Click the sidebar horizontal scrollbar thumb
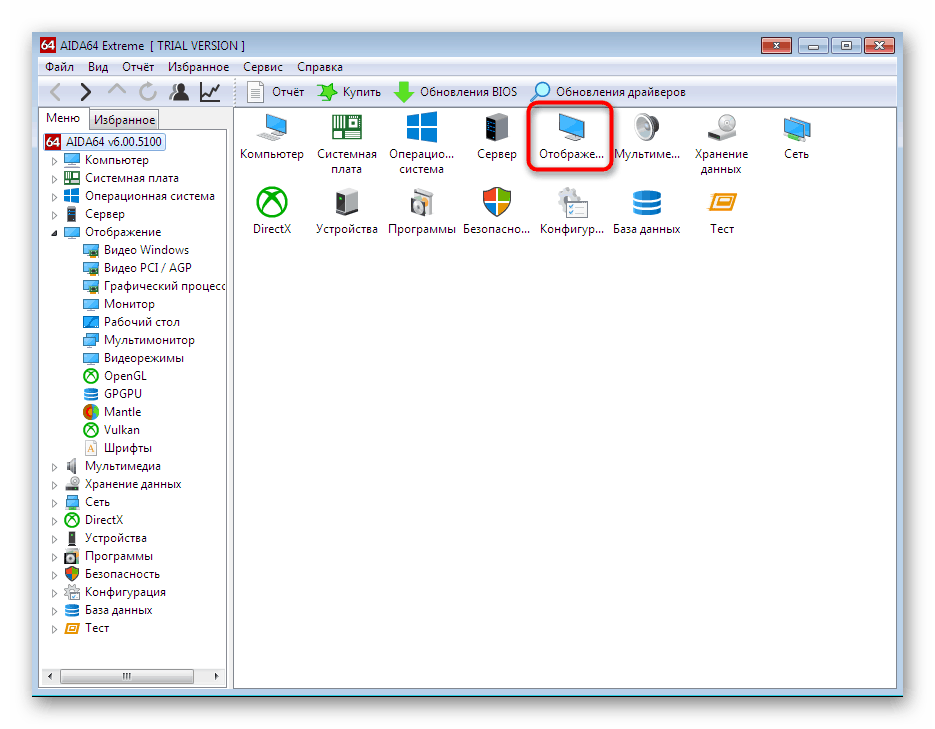 pyautogui.click(x=126, y=676)
